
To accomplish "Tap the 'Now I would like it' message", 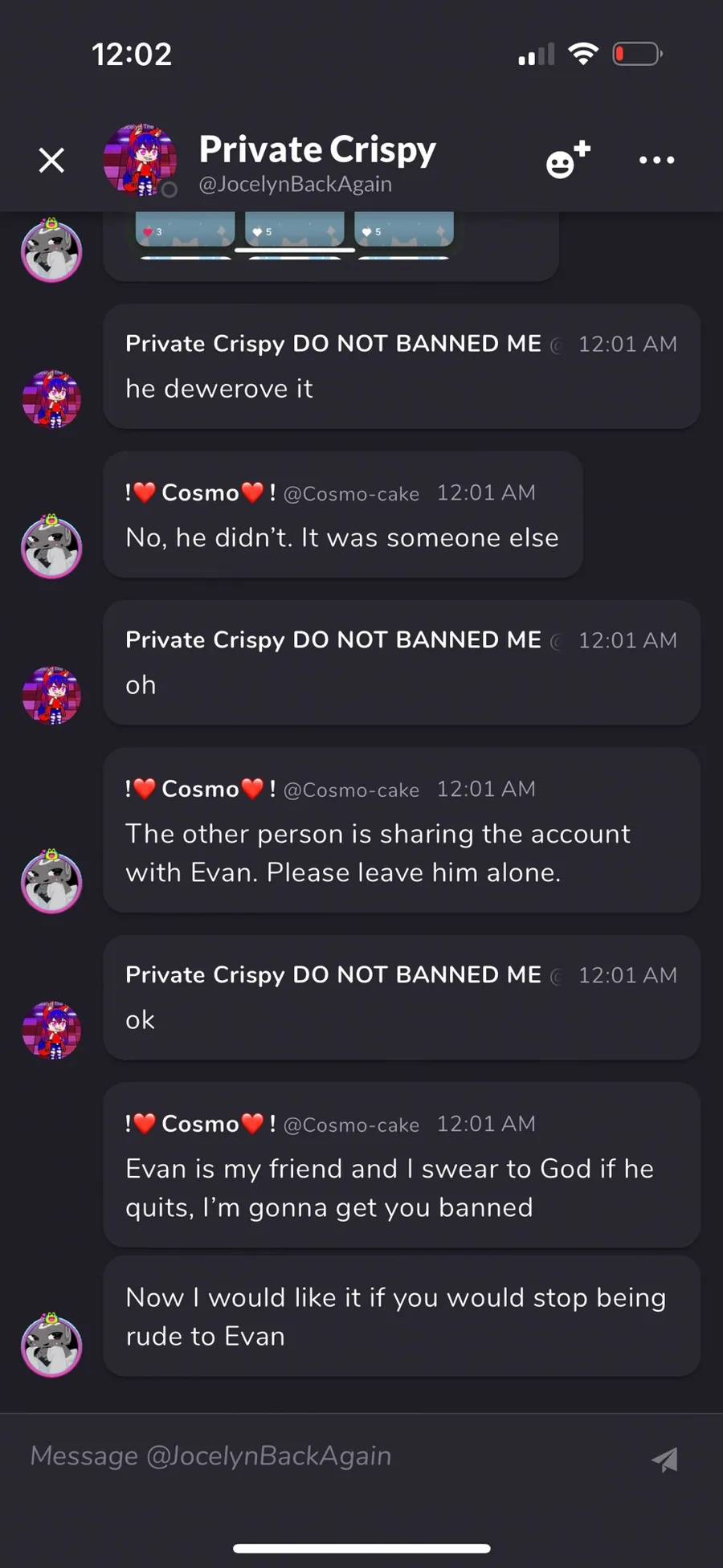I will tap(402, 1317).
